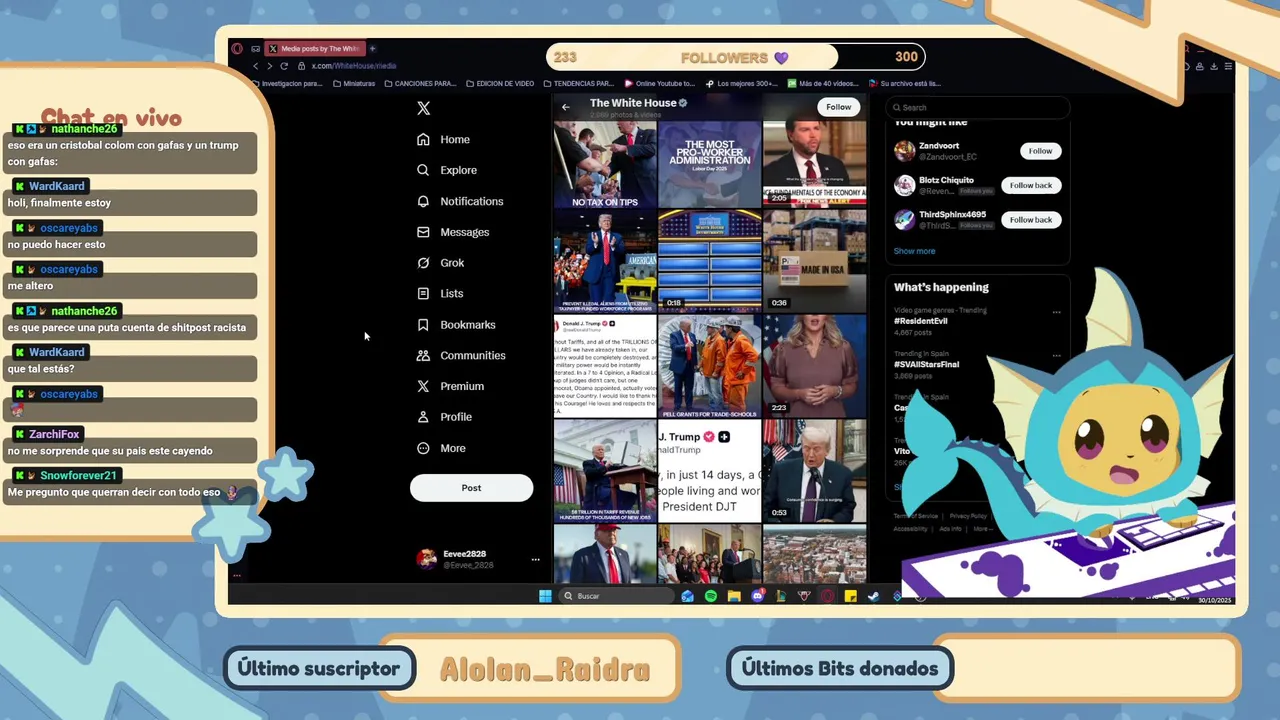The width and height of the screenshot is (1280, 720).
Task: Open the TENDENCIAS PAR... bookmark folder
Action: (x=578, y=84)
